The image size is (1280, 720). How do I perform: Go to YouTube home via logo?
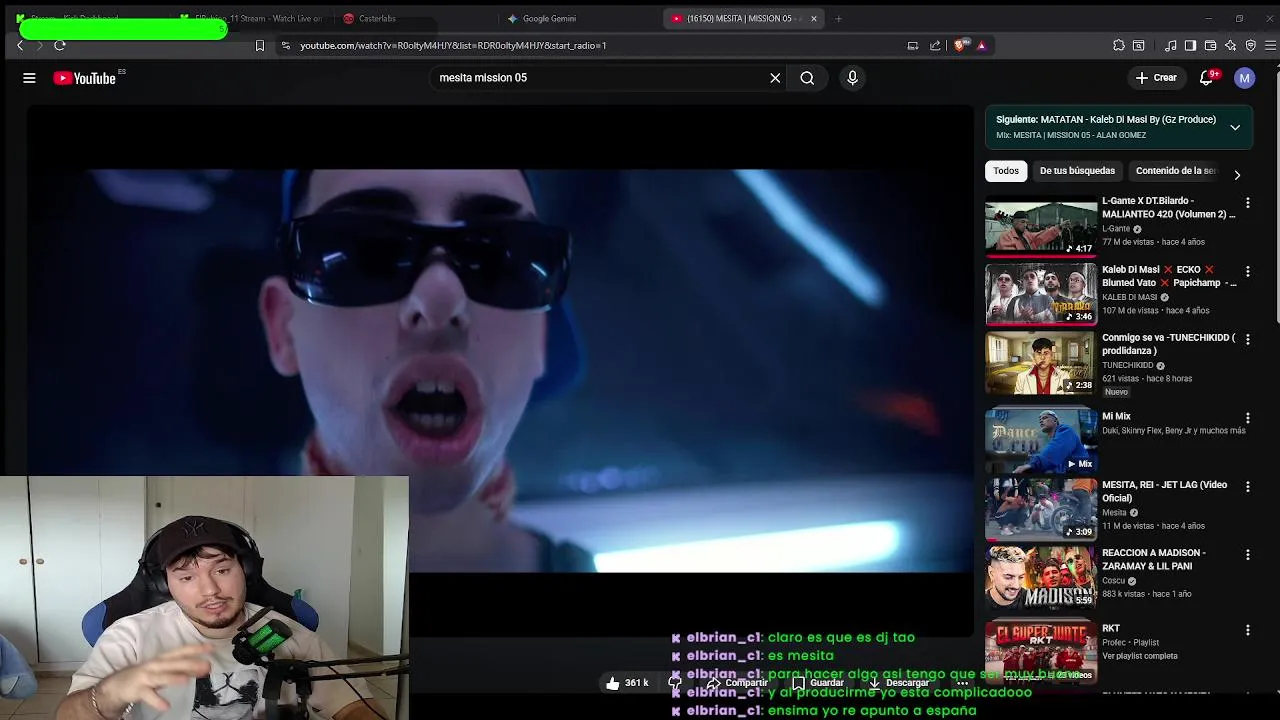coord(85,78)
